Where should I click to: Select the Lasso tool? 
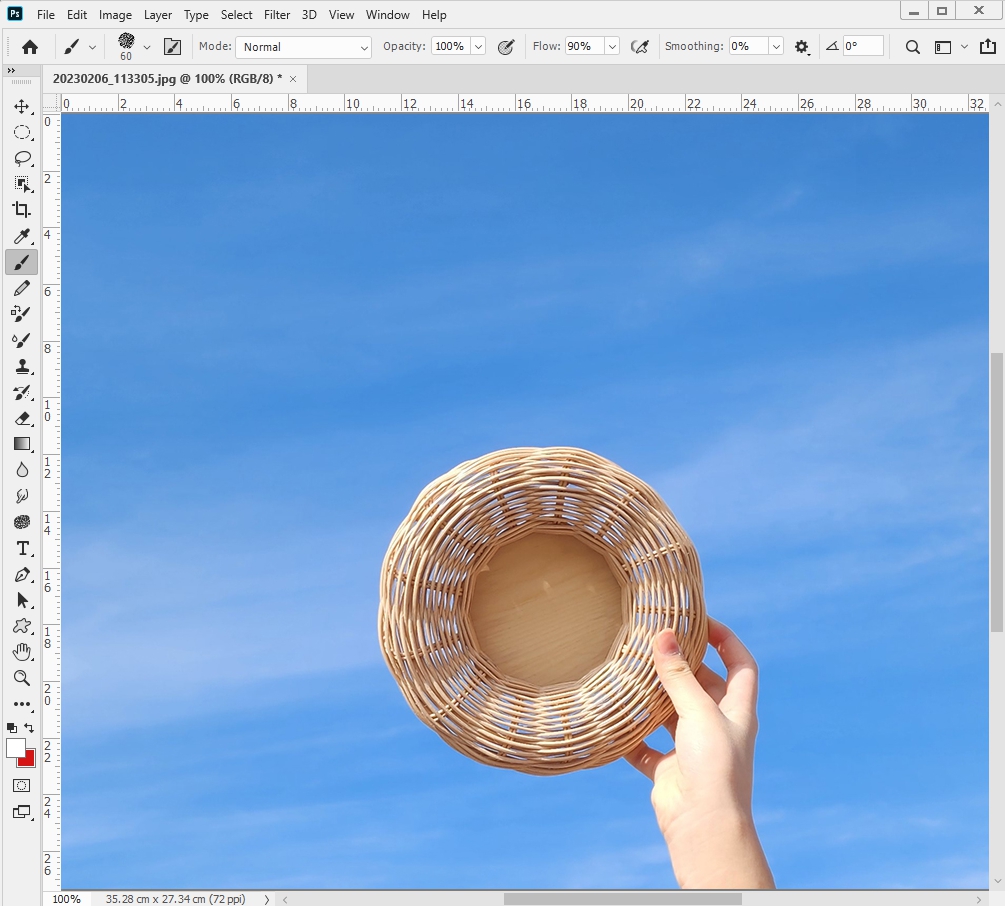pos(22,158)
